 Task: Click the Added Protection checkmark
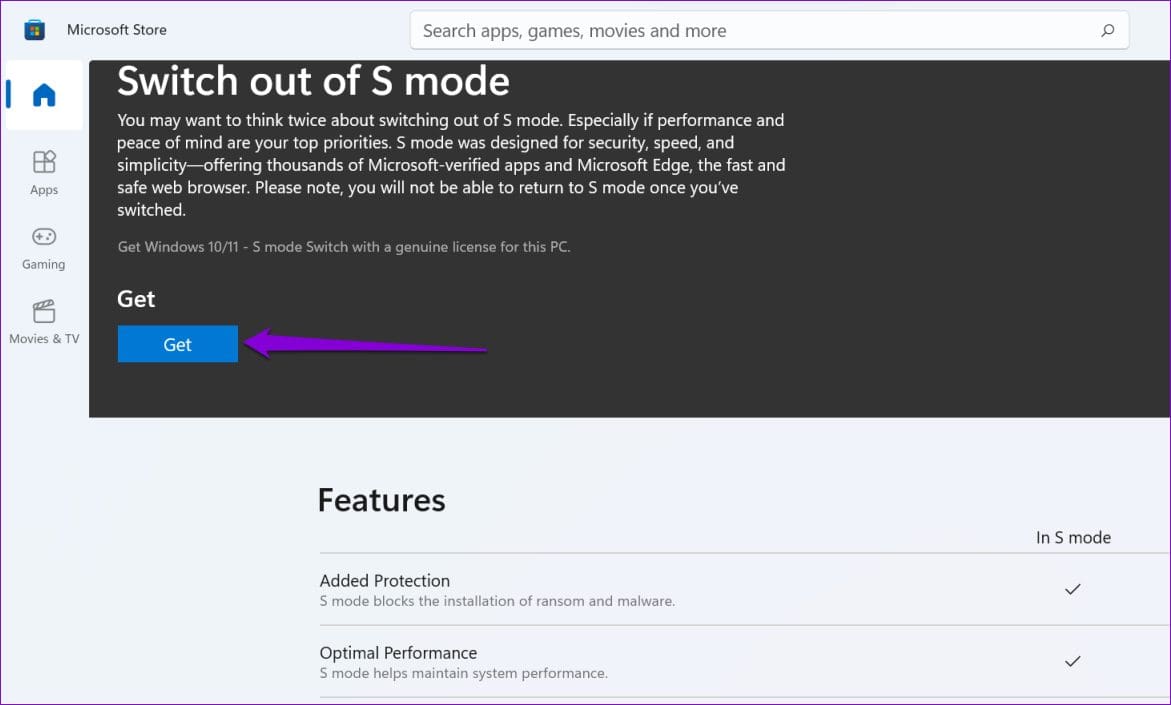pyautogui.click(x=1072, y=589)
